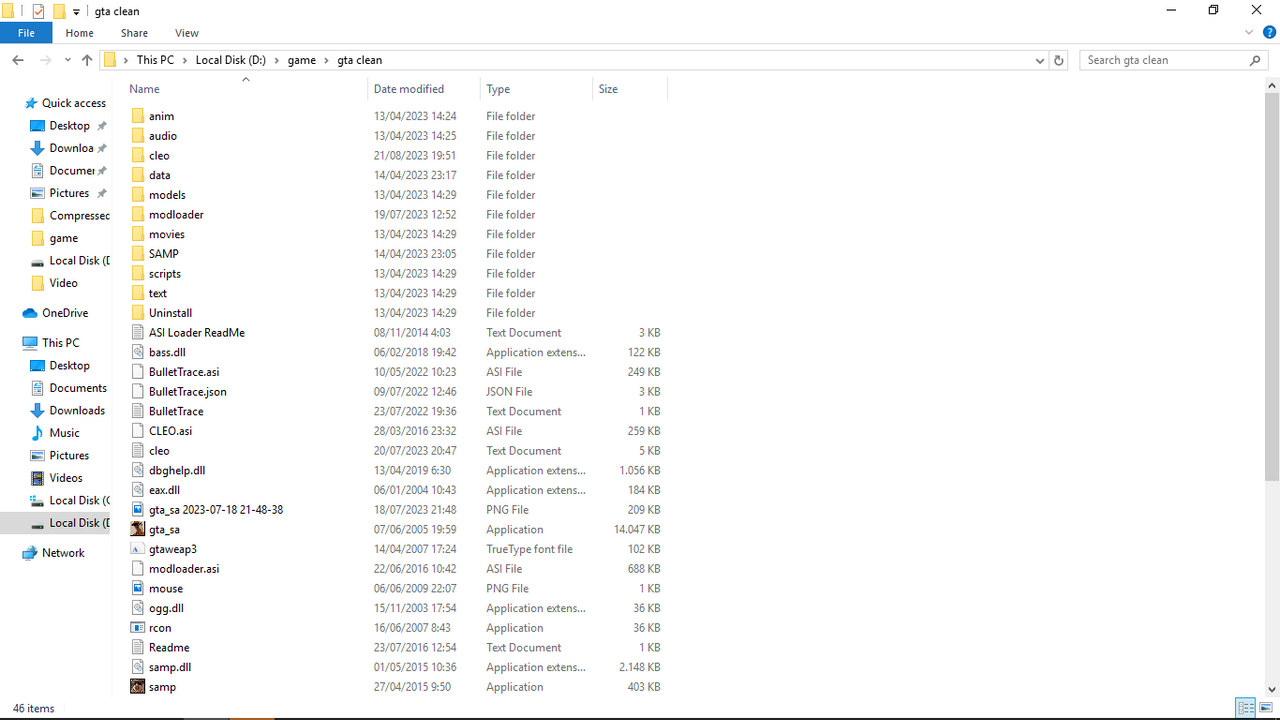
Task: Click the Network icon in sidebar
Action: tap(30, 553)
